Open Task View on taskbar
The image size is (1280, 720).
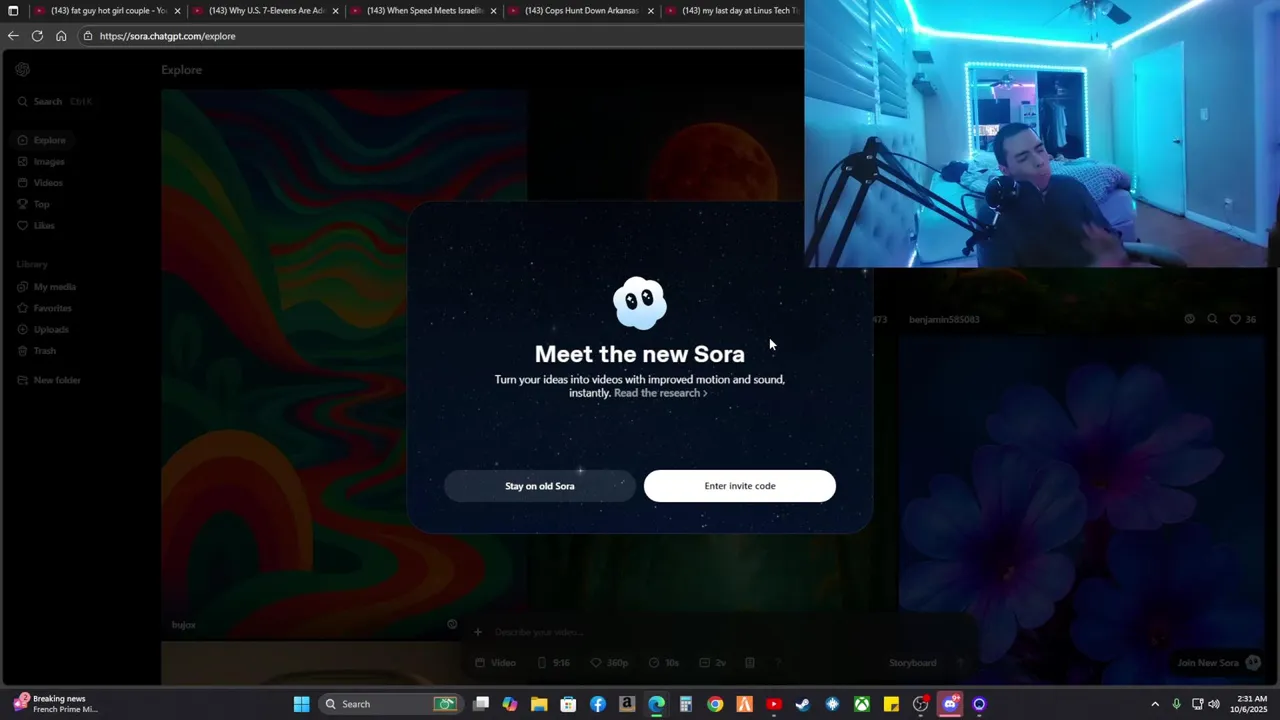tap(481, 704)
